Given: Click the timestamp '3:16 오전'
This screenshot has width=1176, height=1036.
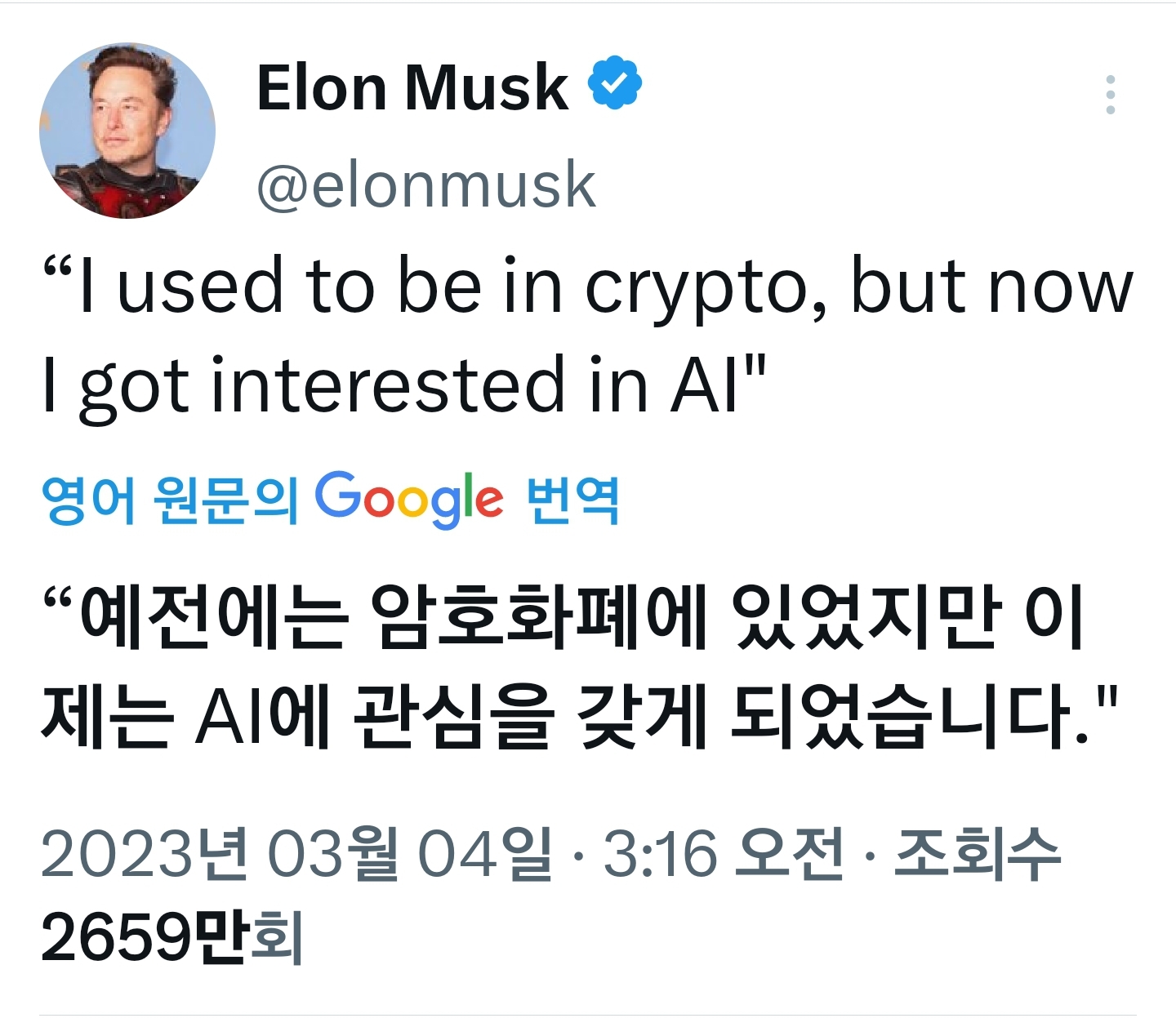Looking at the screenshot, I should tap(723, 854).
